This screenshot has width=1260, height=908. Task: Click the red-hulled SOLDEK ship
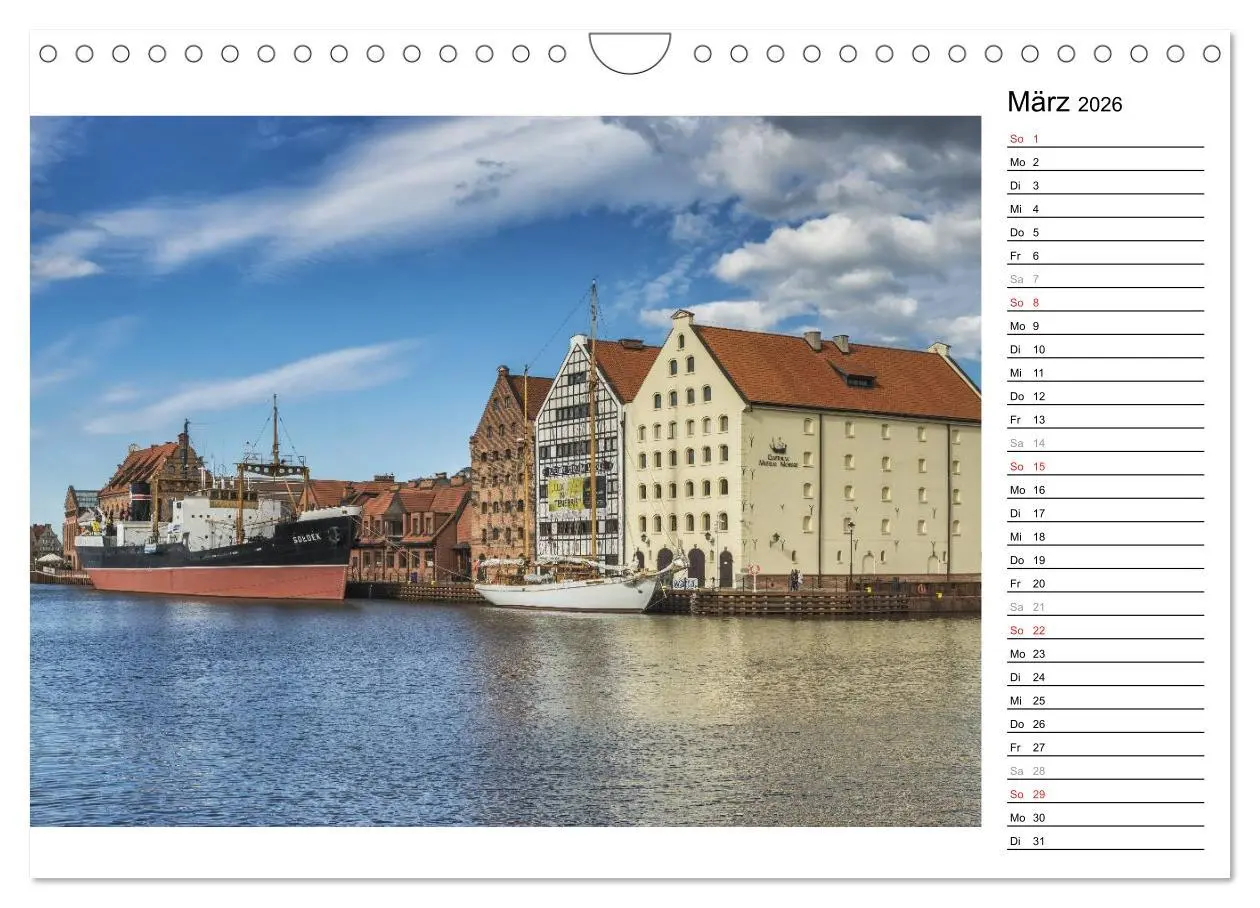[220, 550]
